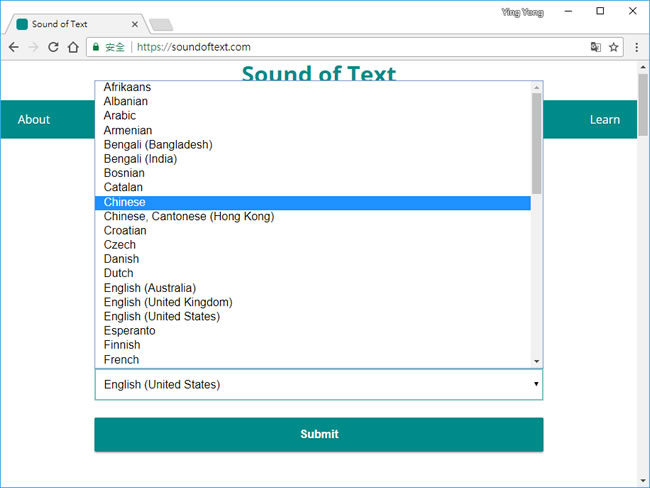
Task: Maximize the Chrome window
Action: pyautogui.click(x=600, y=11)
